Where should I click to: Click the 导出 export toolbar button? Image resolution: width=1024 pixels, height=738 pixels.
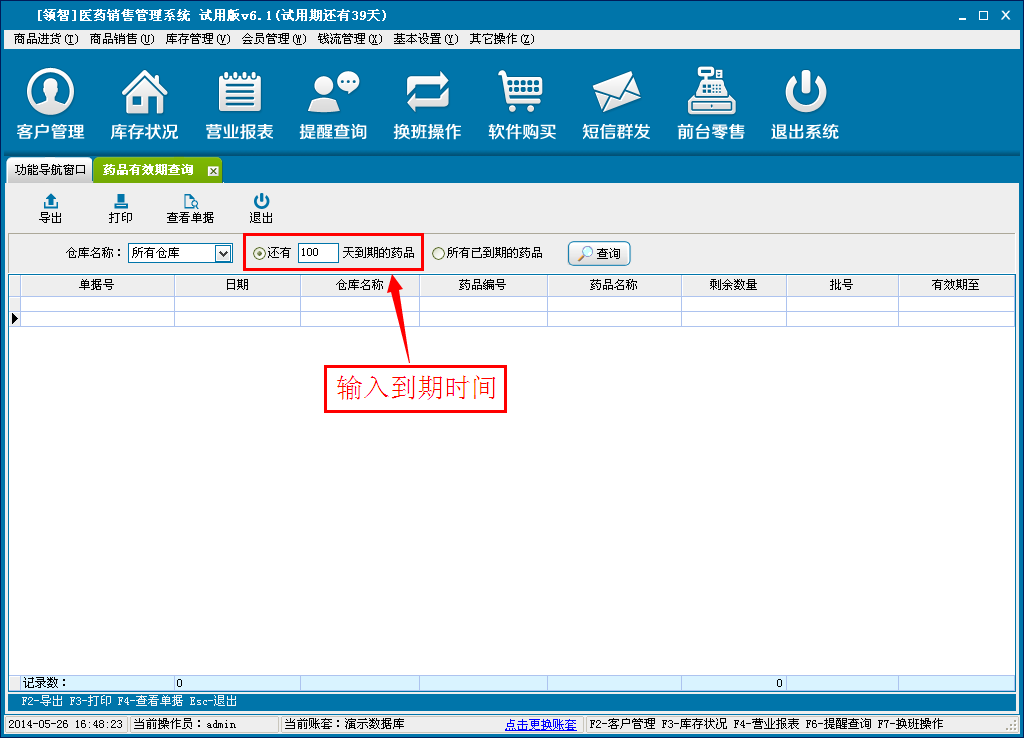(x=50, y=208)
